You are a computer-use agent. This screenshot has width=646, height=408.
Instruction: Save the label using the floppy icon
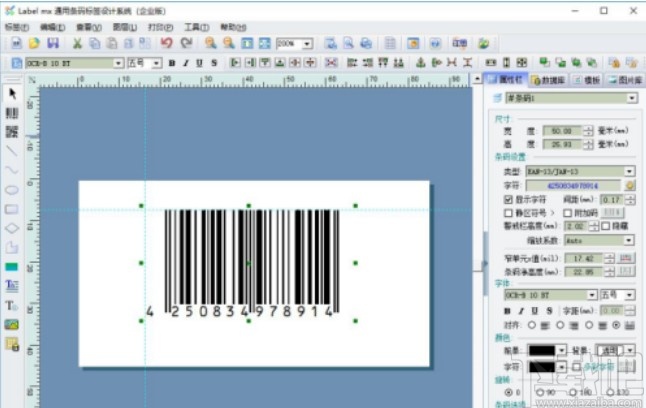[53, 43]
